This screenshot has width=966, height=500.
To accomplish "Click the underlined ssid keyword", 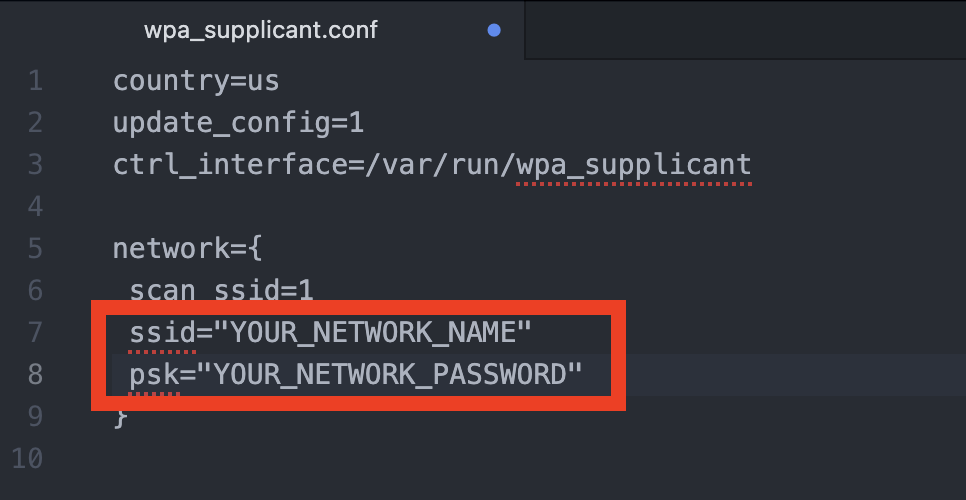I will click(x=162, y=331).
